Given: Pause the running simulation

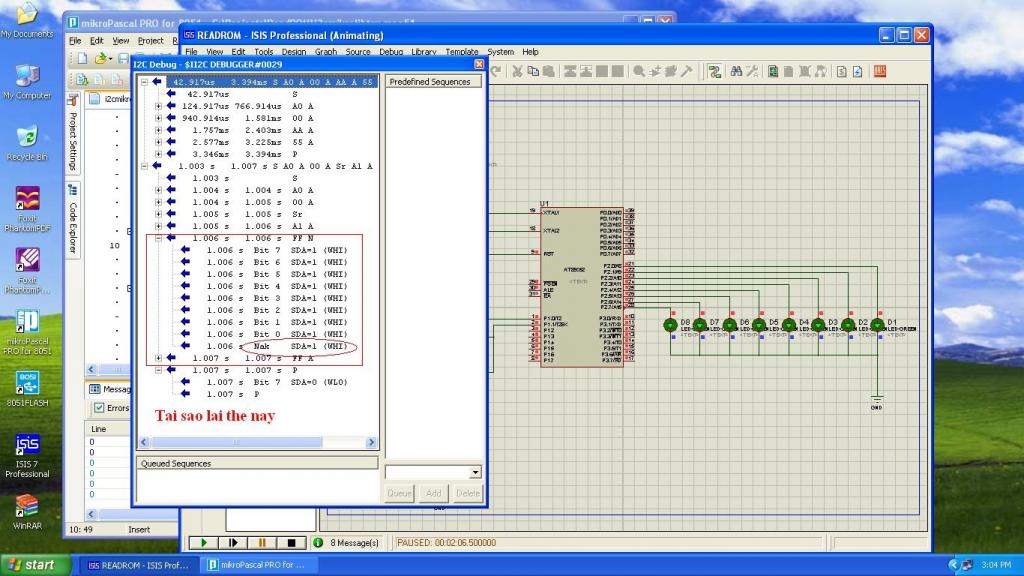Looking at the screenshot, I should 262,543.
